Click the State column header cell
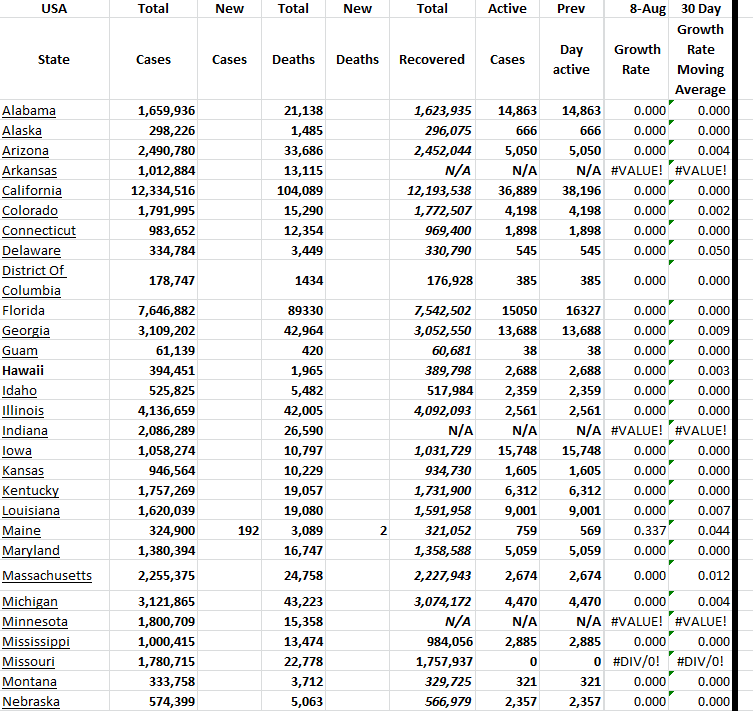Image resolution: width=753 pixels, height=711 pixels. click(x=54, y=60)
